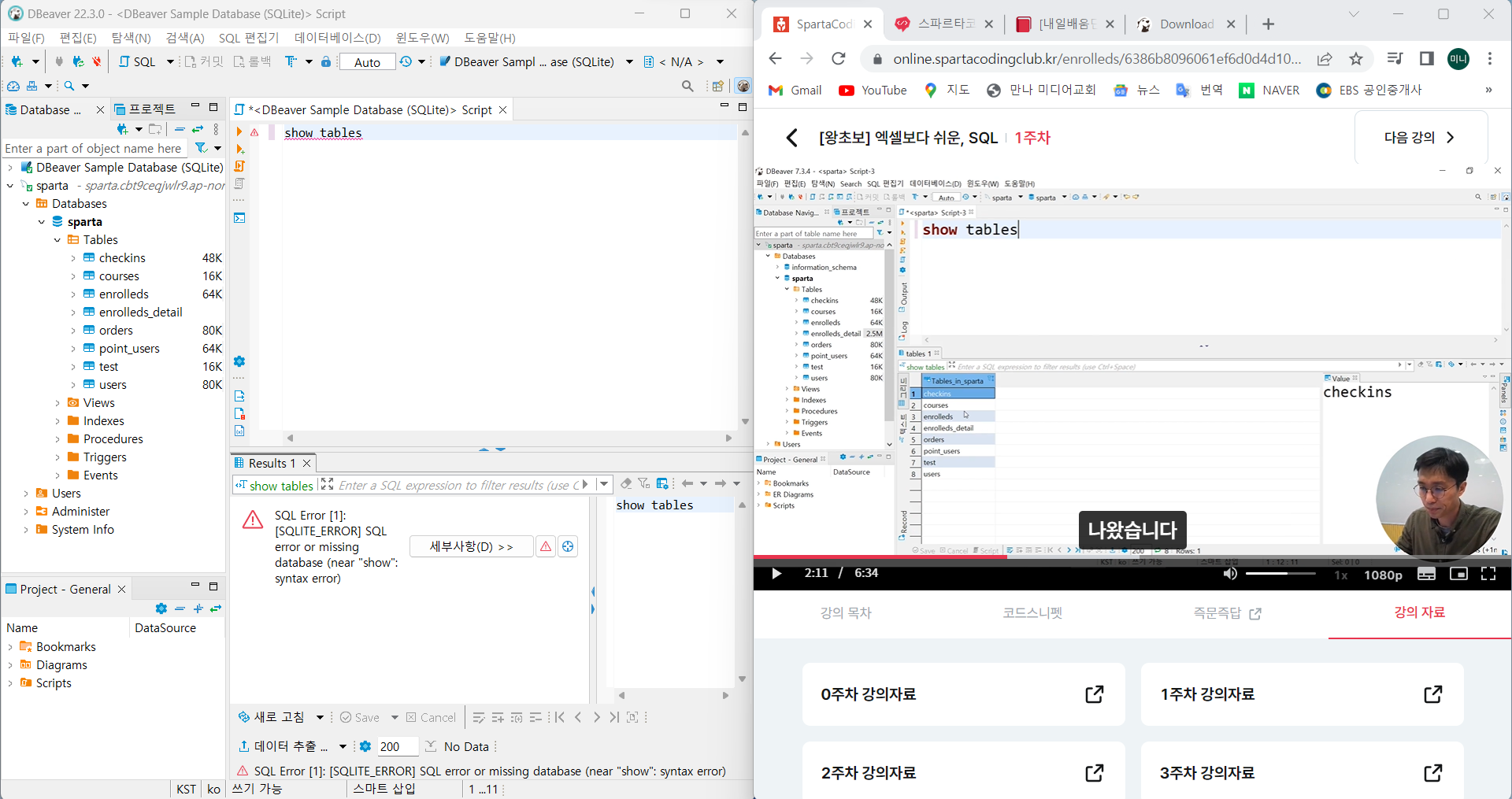The width and height of the screenshot is (1512, 799).
Task: Go to first row navigation icon
Action: [560, 717]
